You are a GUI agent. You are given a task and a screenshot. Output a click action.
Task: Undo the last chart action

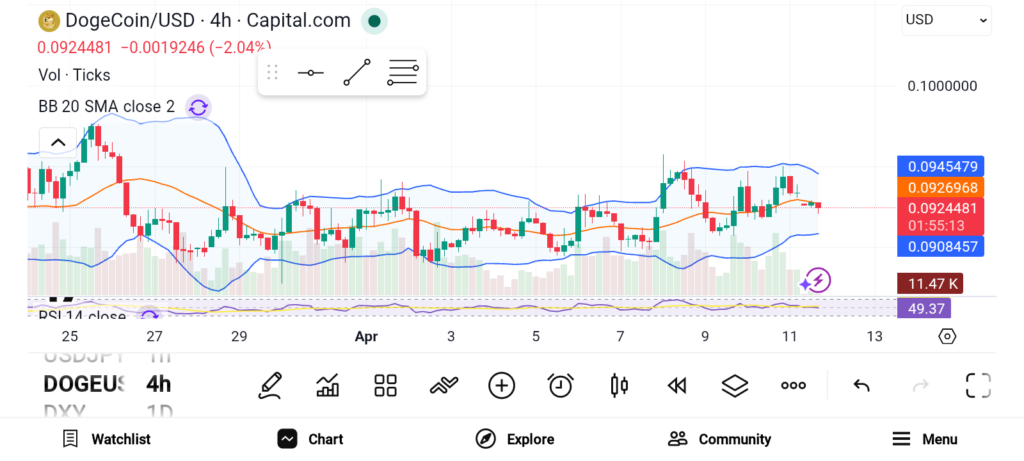pos(861,385)
